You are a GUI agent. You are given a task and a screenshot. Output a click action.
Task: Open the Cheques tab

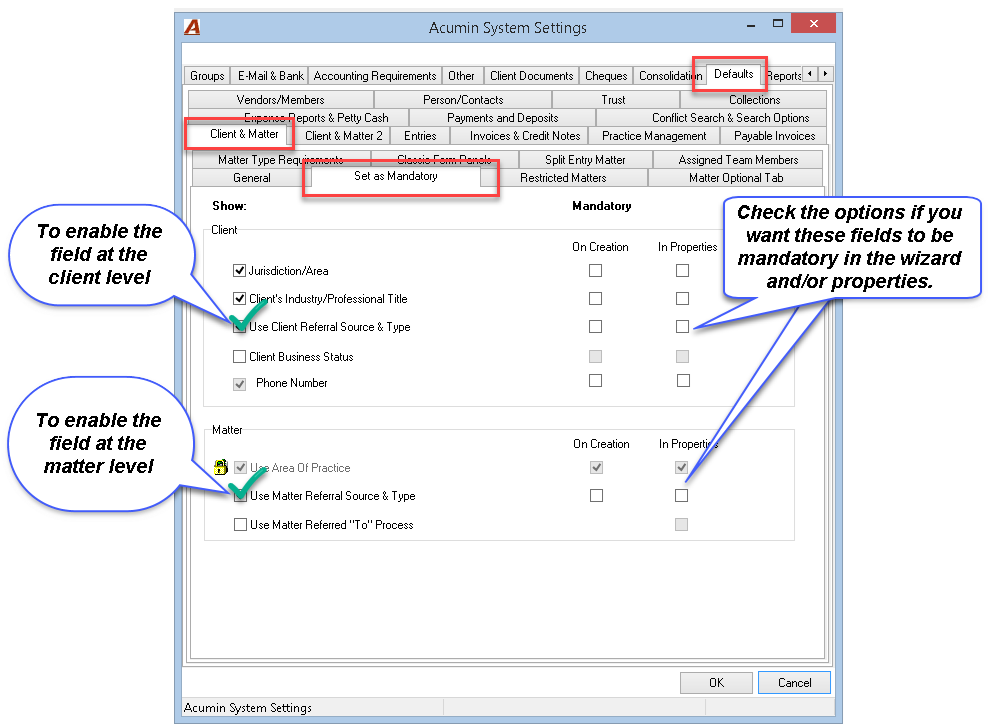pos(606,76)
